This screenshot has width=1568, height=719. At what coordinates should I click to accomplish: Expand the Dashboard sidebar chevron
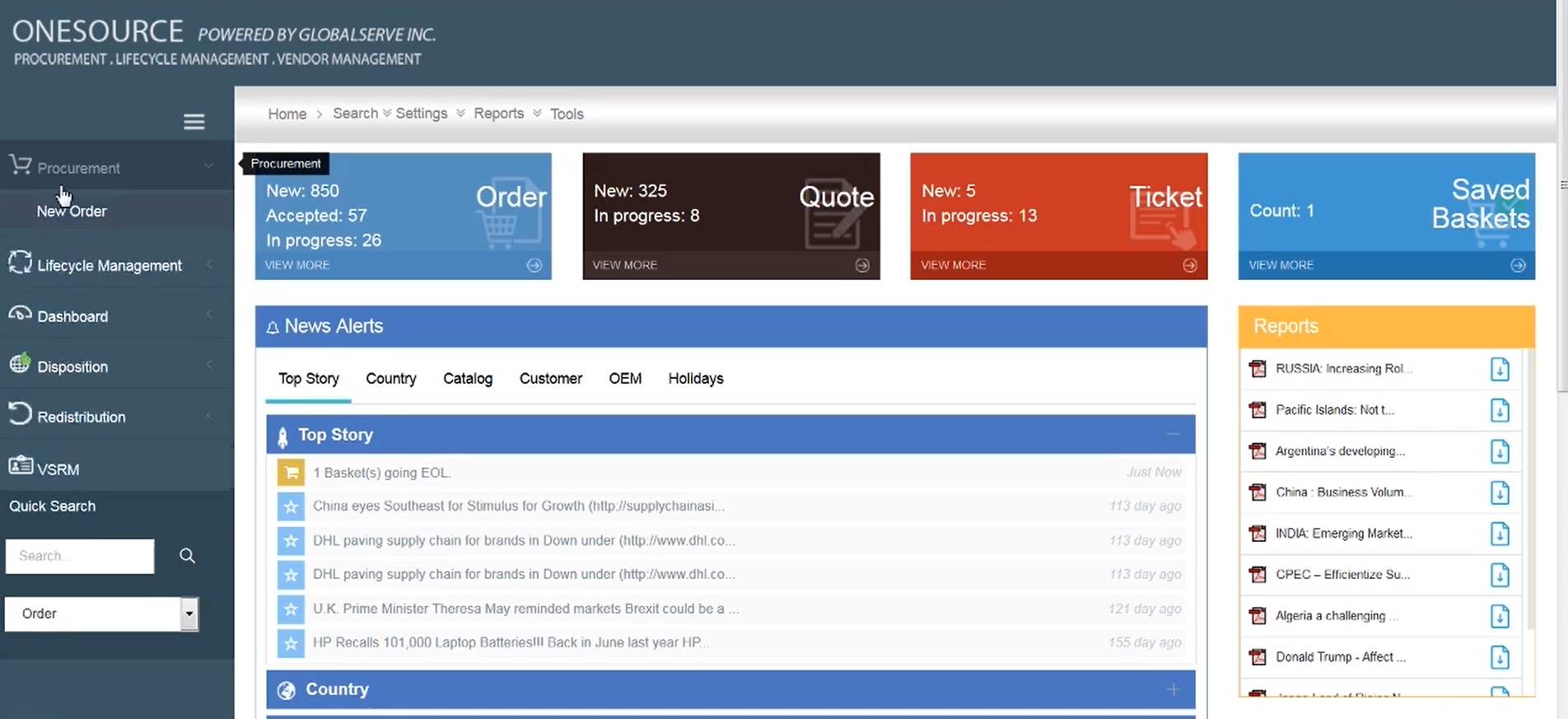click(x=208, y=314)
